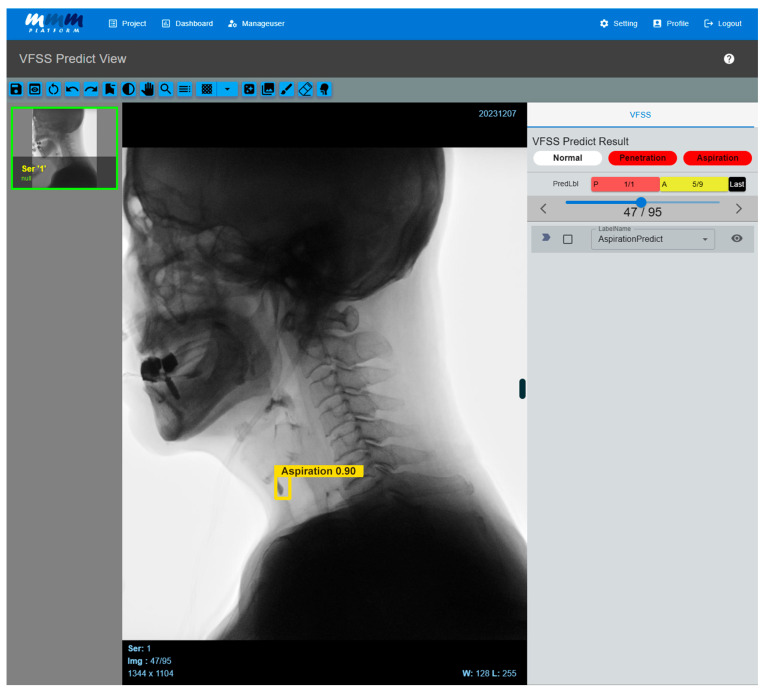Redo action with the redo arrow
Screen dimensions: 763x691
pyautogui.click(x=91, y=89)
